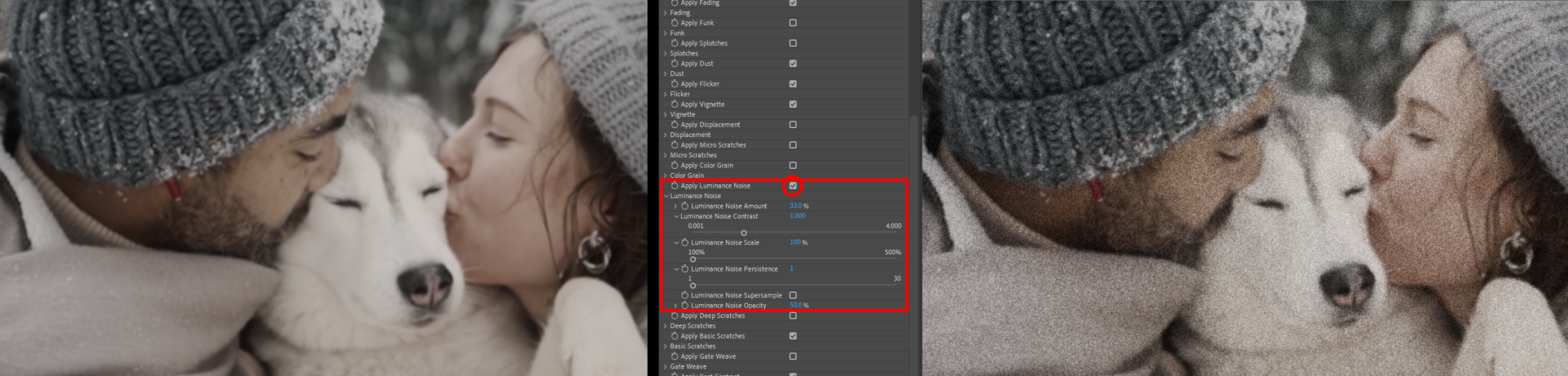Collapse the Luminance Noise Scale property
The width and height of the screenshot is (1568, 376).
676,242
